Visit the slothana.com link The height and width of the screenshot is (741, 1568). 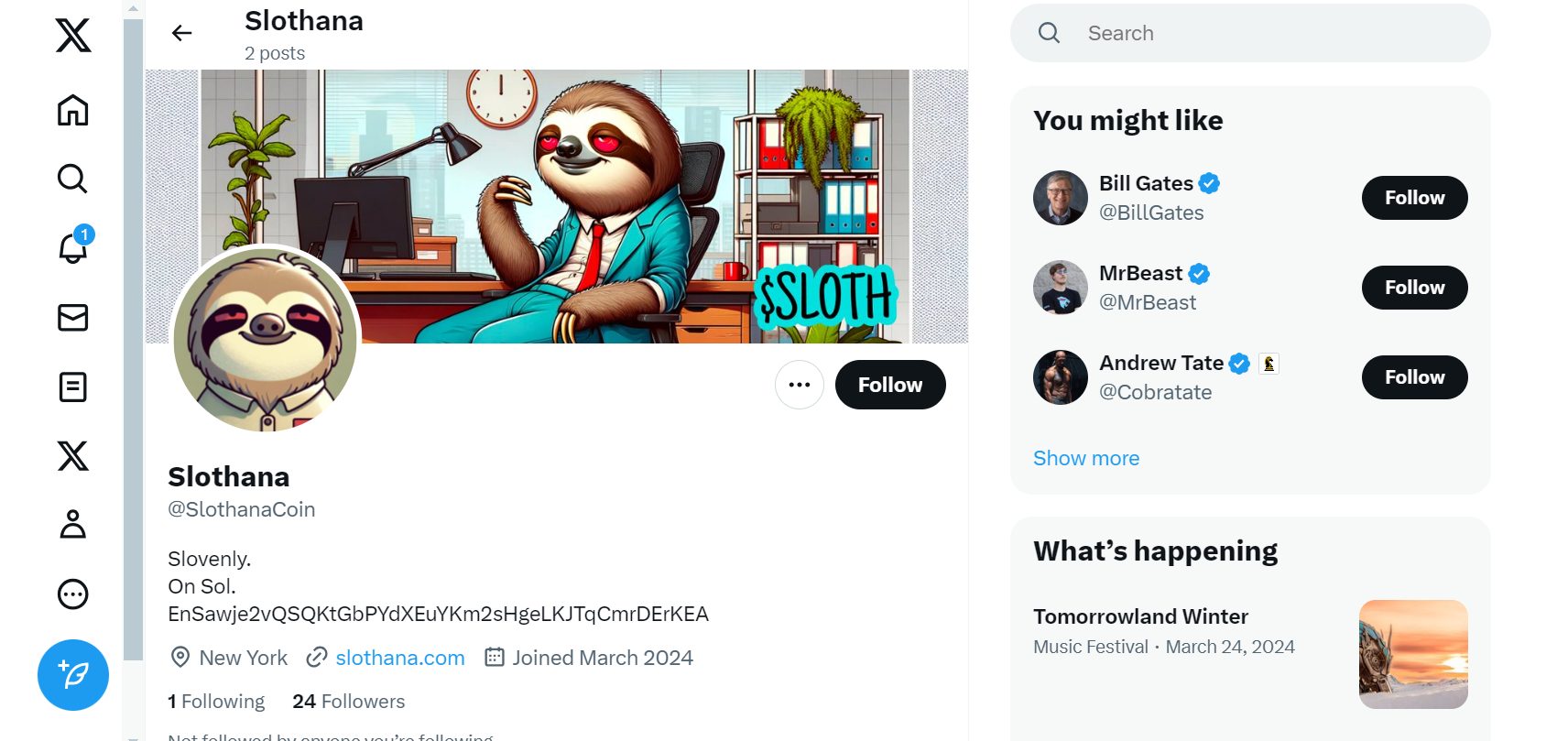400,658
